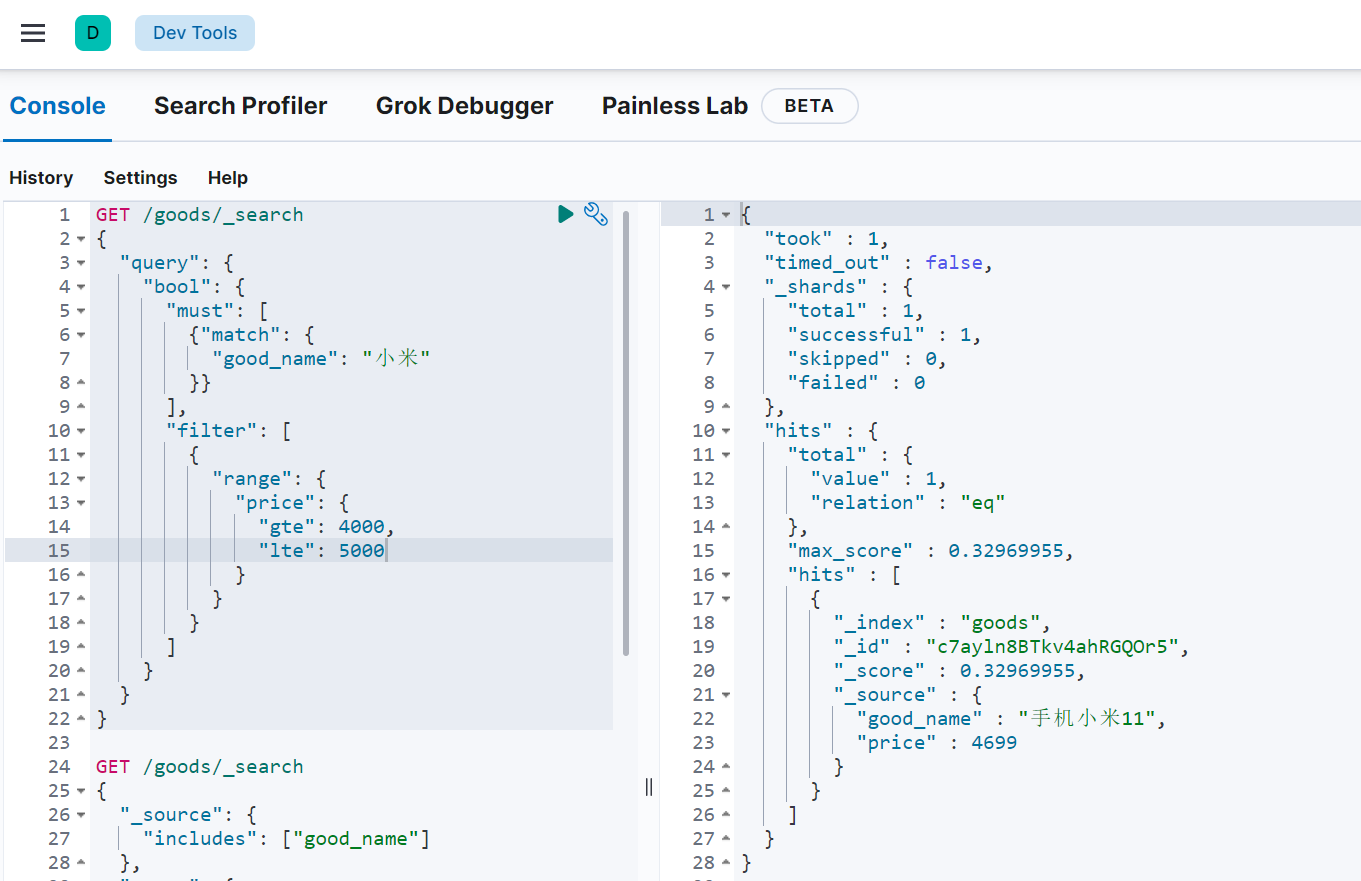
Task: Select the Console tab
Action: [x=58, y=106]
